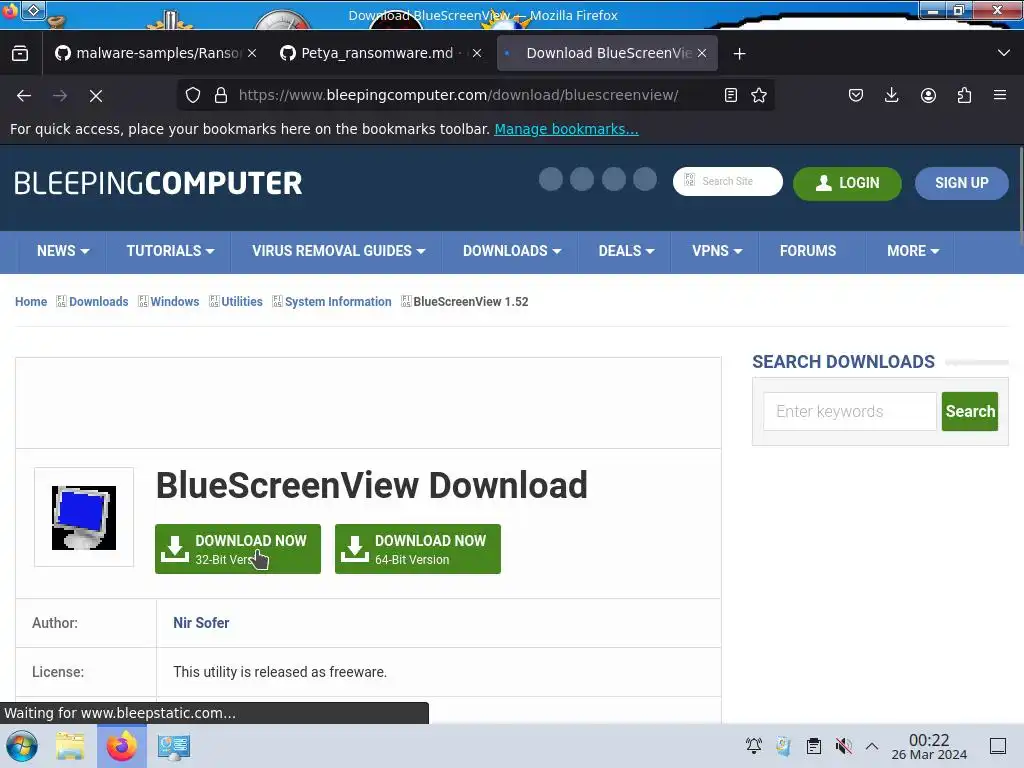Stop page loading with the X button
The image size is (1024, 768).
pyautogui.click(x=96, y=96)
